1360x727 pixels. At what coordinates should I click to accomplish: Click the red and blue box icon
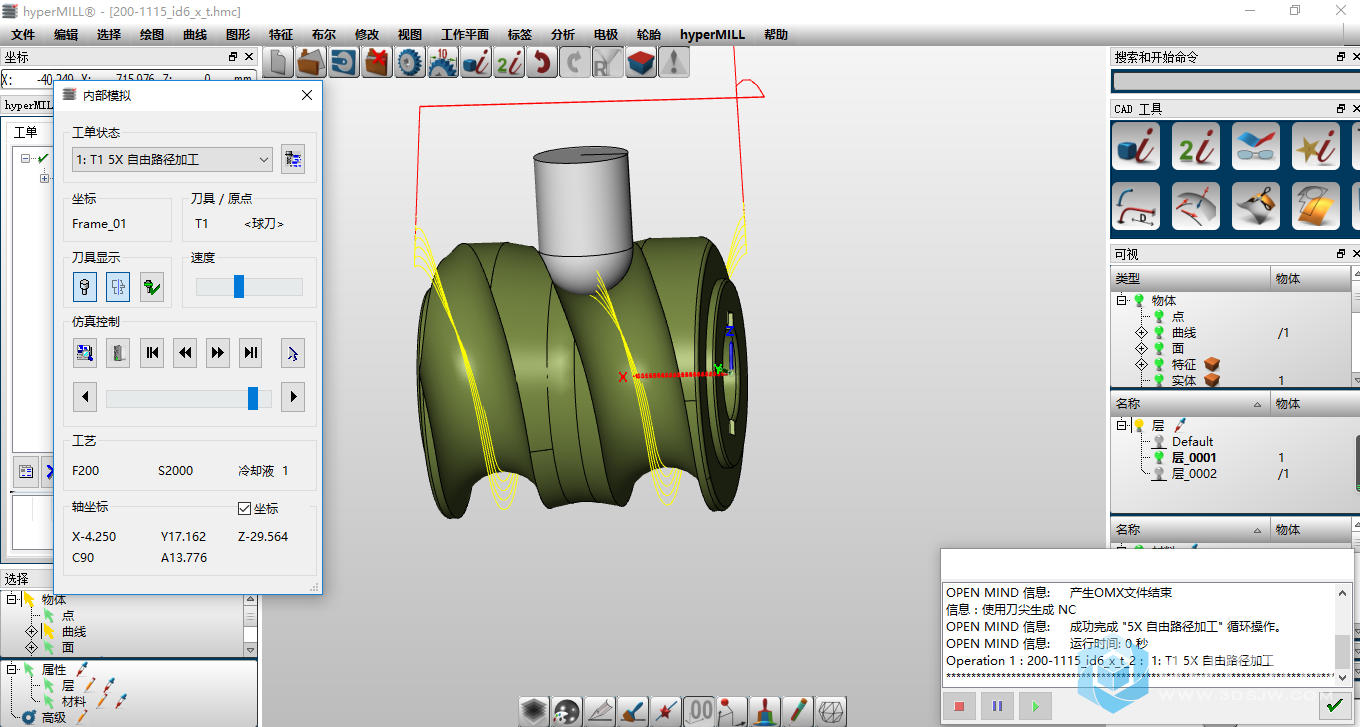click(641, 62)
